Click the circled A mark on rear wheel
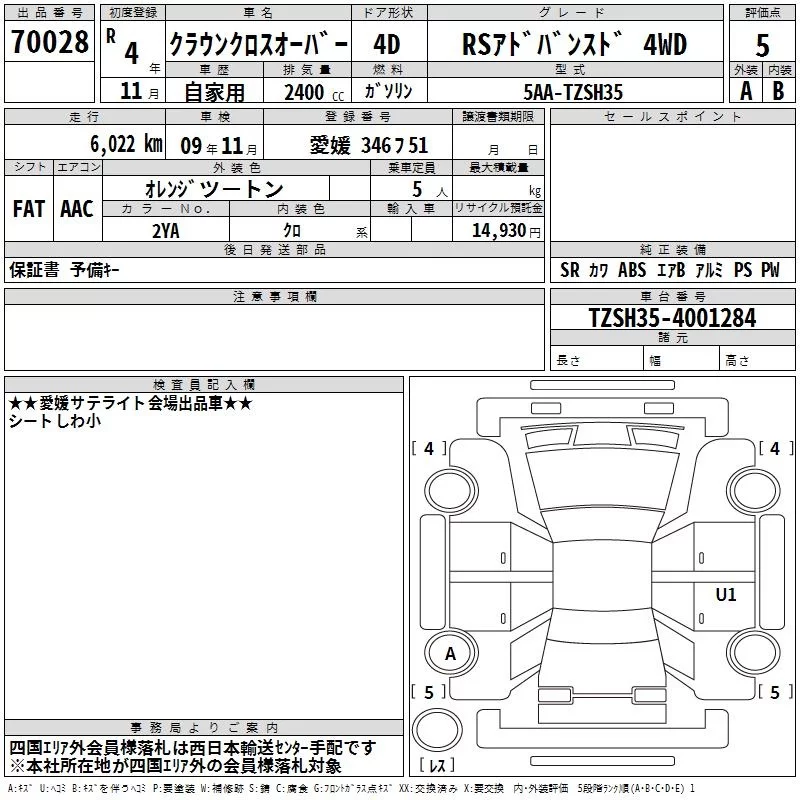 click(450, 653)
